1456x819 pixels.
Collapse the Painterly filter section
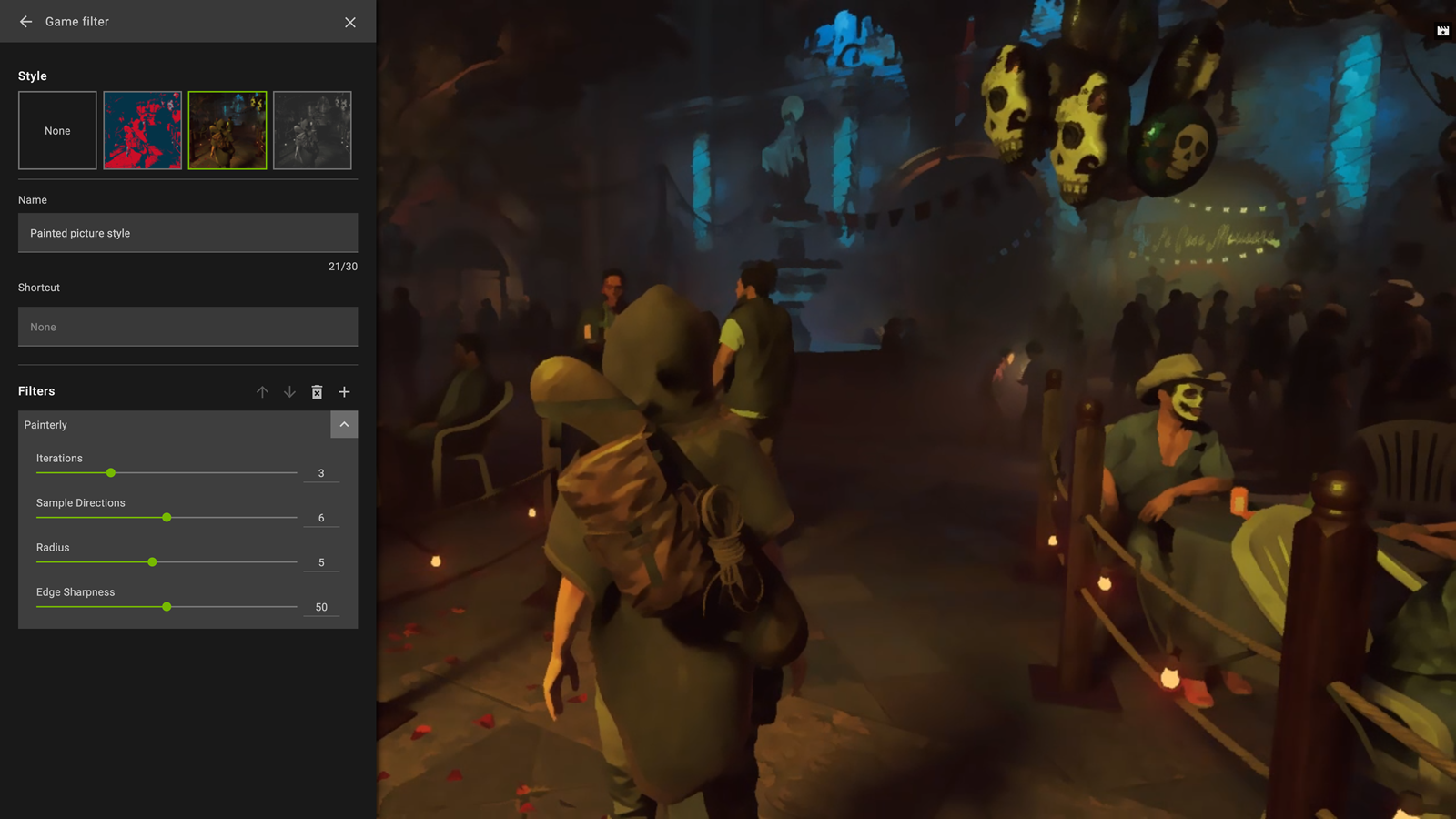344,425
